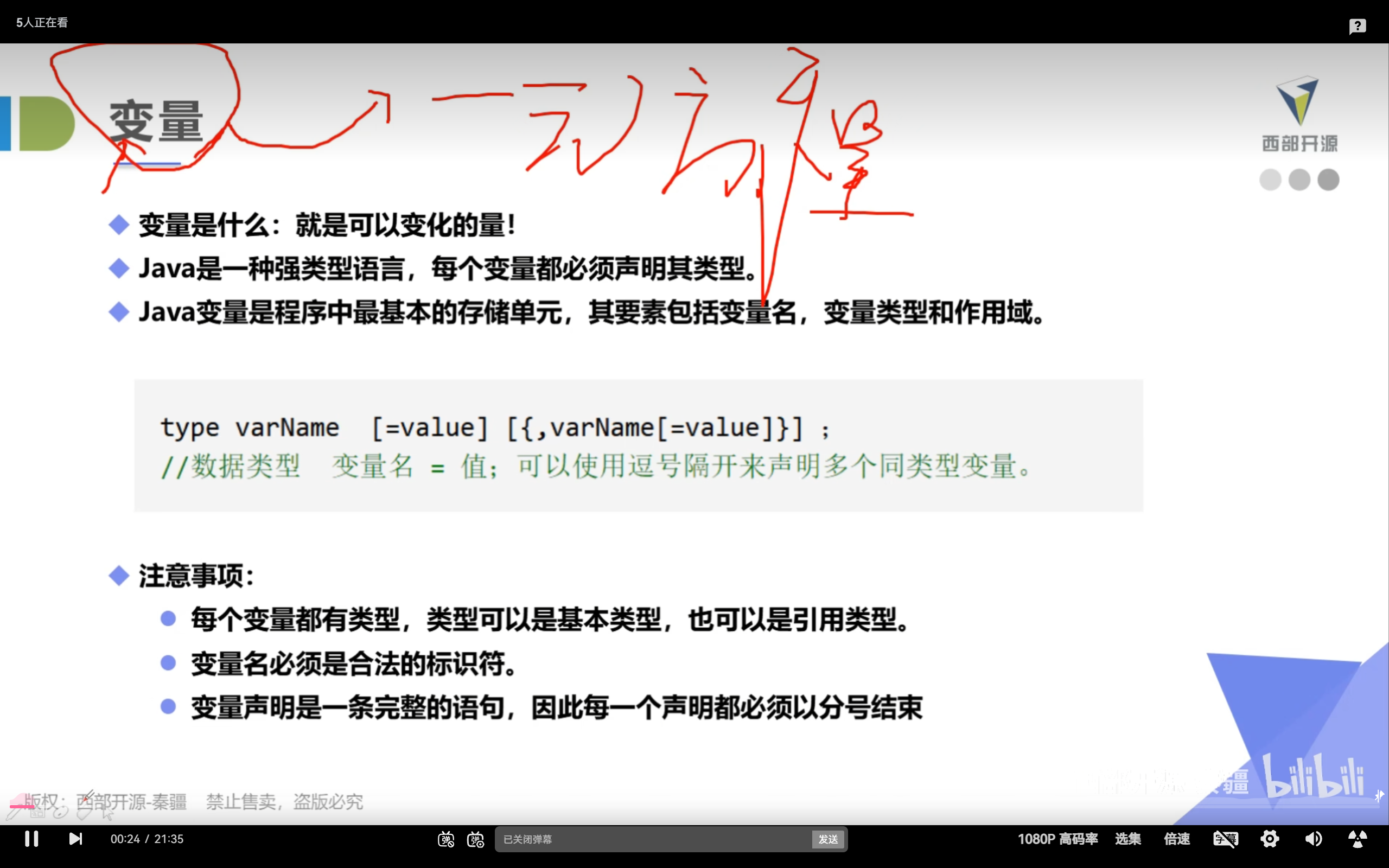
Task: Open player settings gear
Action: point(1270,839)
